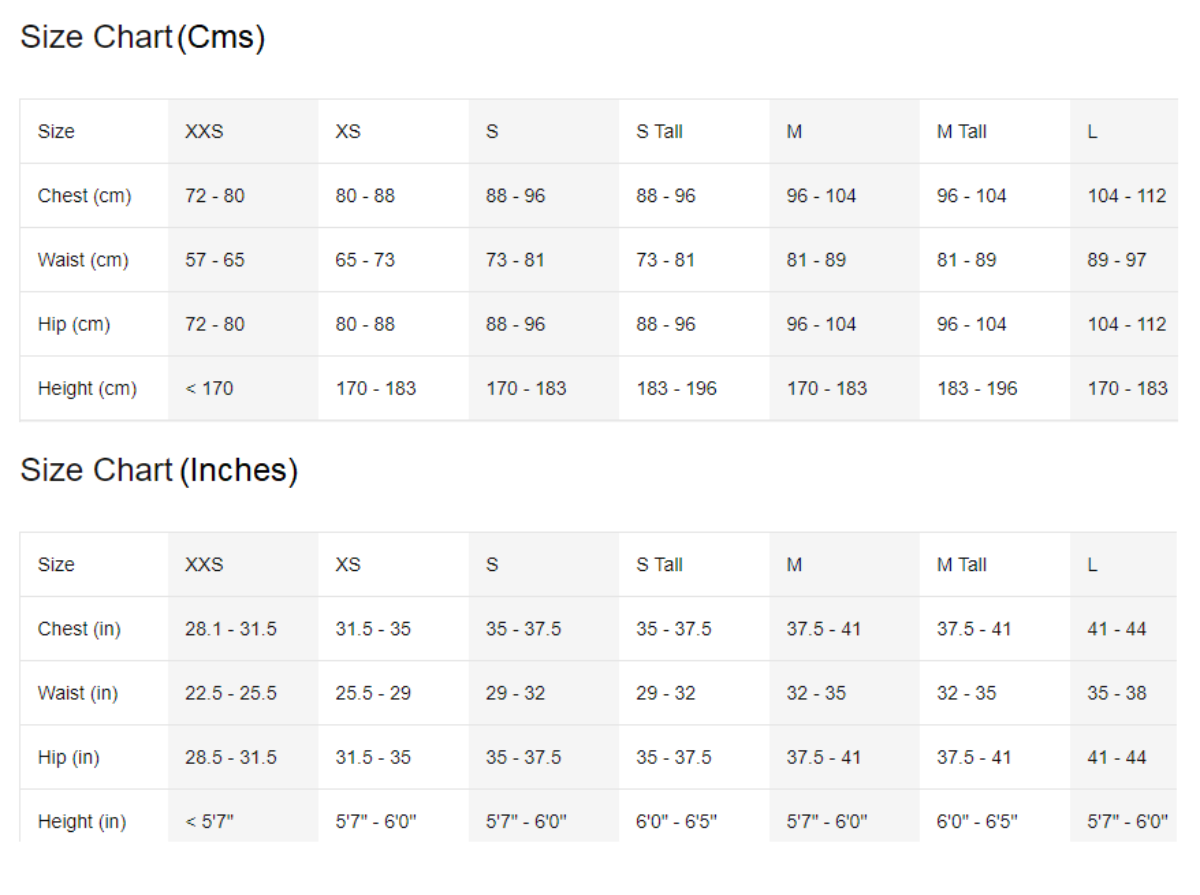Click the "28.1 - 31.5" chest cell
The height and width of the screenshot is (895, 1200).
click(x=231, y=629)
